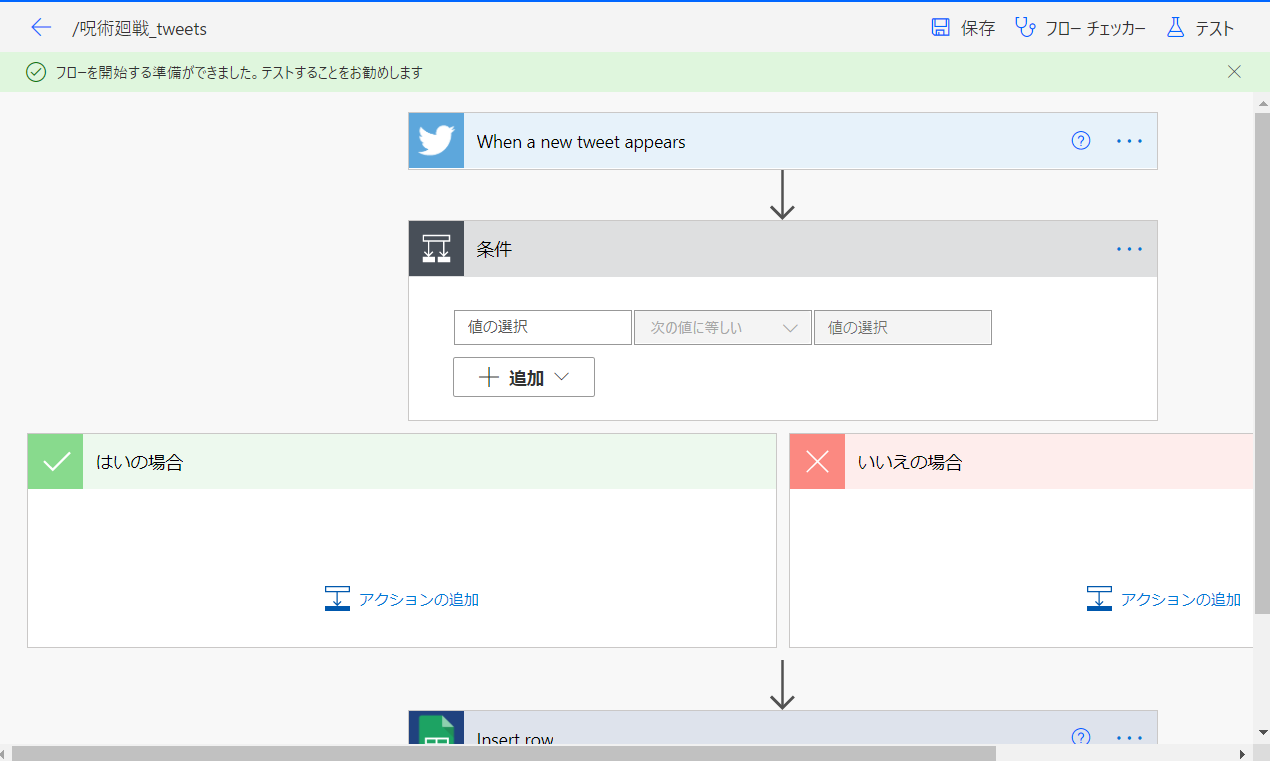Dismiss the green notification banner
The image size is (1270, 761).
tap(1234, 72)
